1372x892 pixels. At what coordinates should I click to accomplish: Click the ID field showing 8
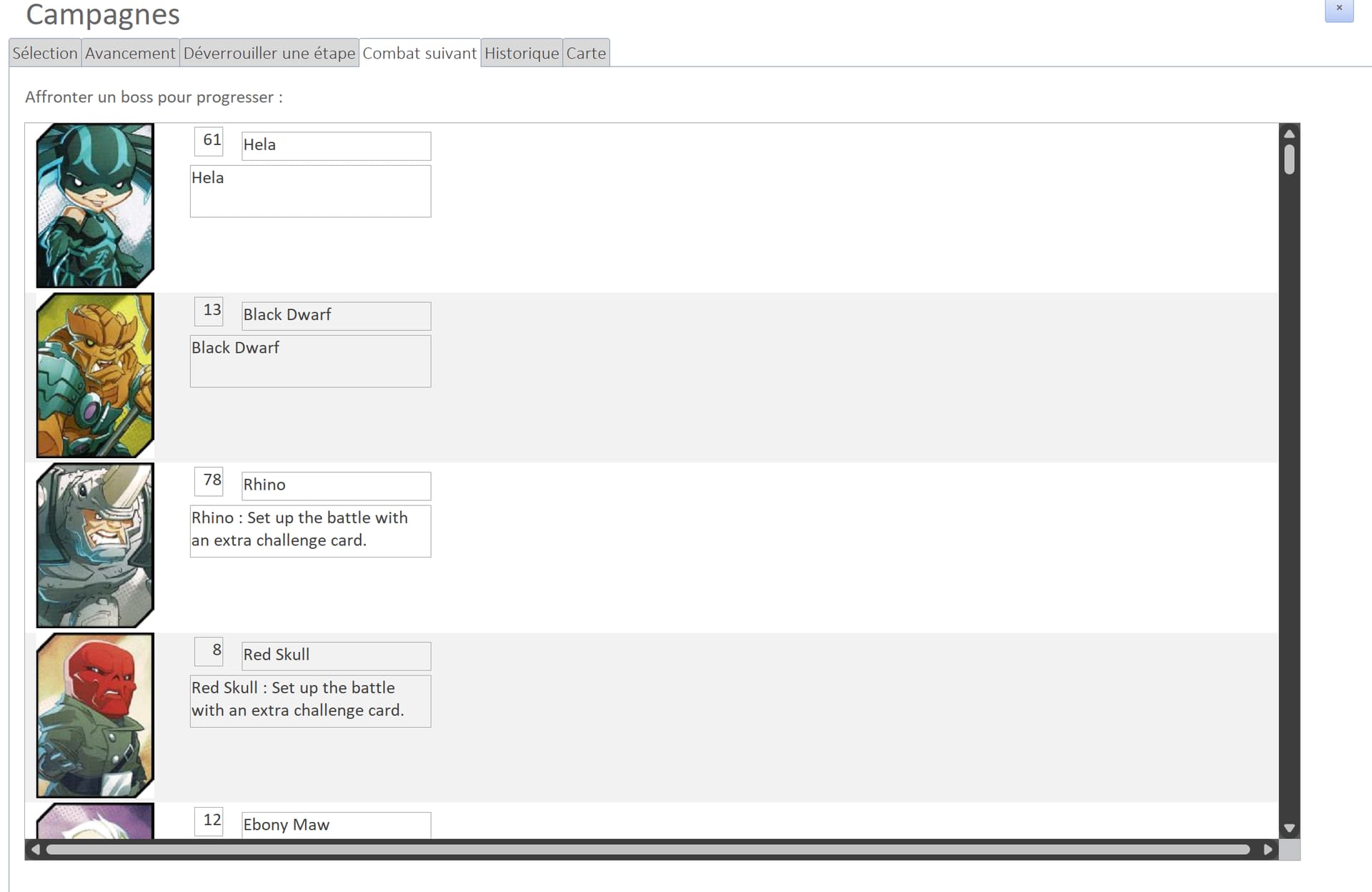209,651
